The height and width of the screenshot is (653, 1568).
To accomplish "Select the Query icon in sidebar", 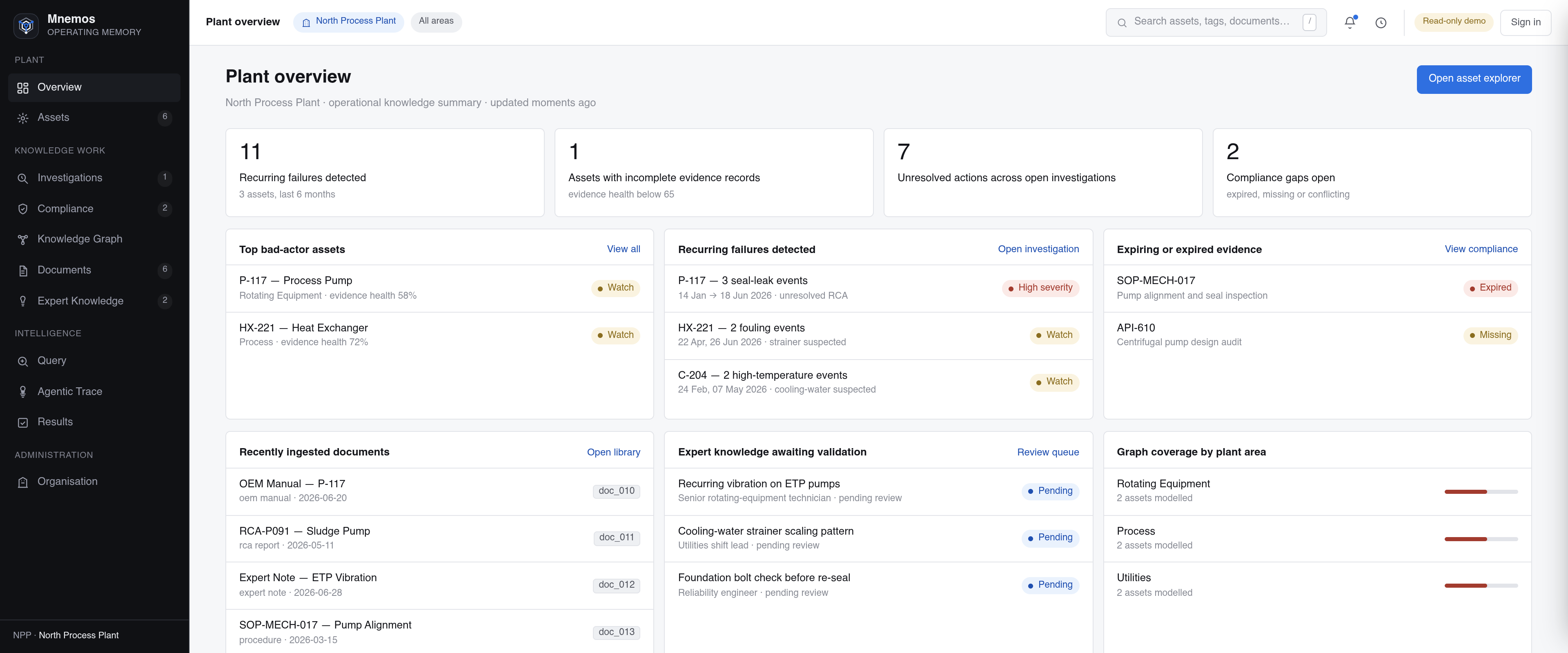I will (x=23, y=361).
